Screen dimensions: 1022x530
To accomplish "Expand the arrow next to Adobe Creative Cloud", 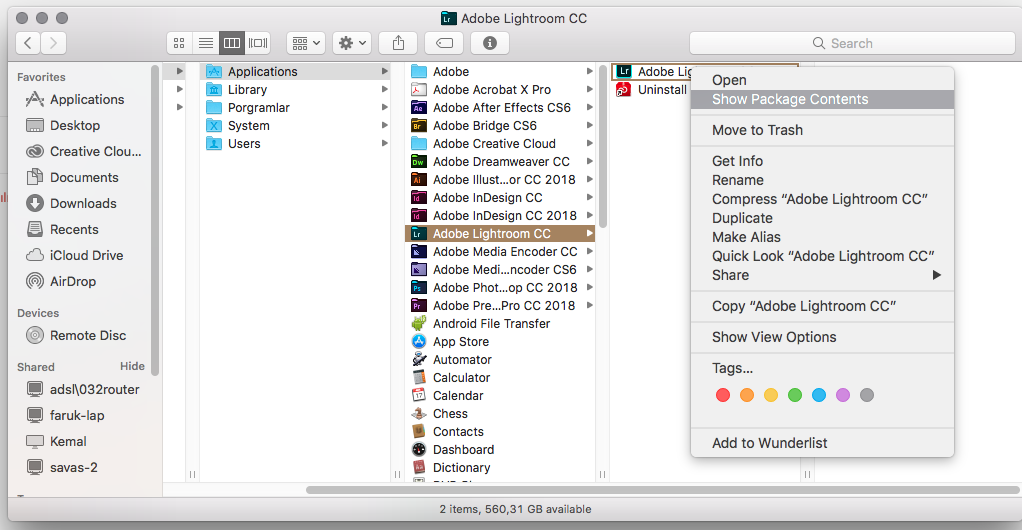I will tap(589, 143).
